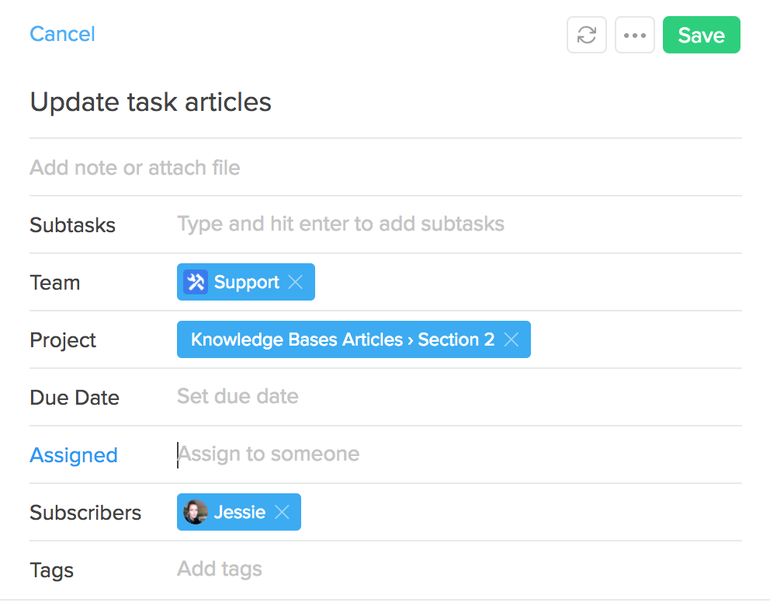Click the Update task articles title
The width and height of the screenshot is (770, 613).
[x=151, y=102]
